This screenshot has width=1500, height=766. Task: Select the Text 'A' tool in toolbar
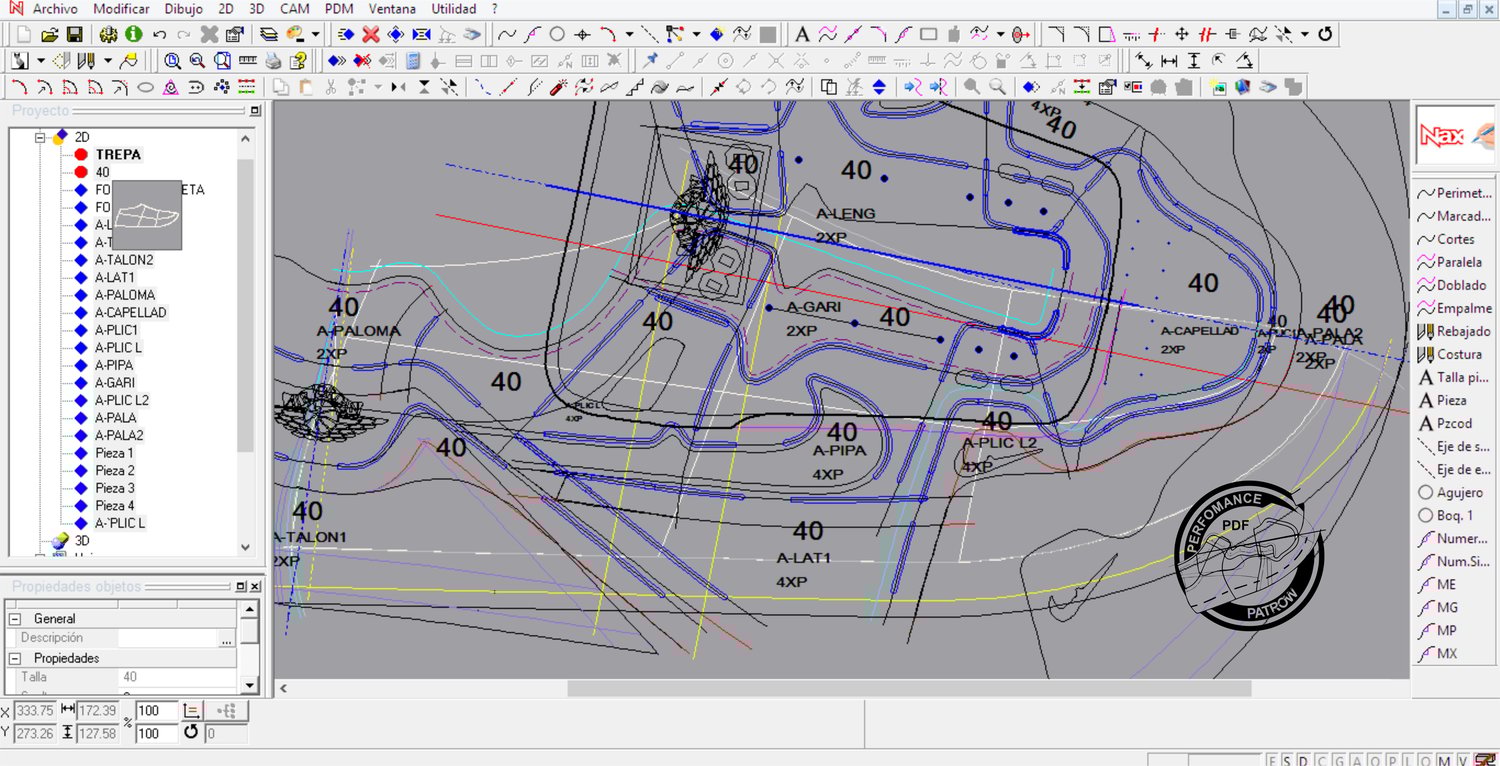click(x=802, y=35)
